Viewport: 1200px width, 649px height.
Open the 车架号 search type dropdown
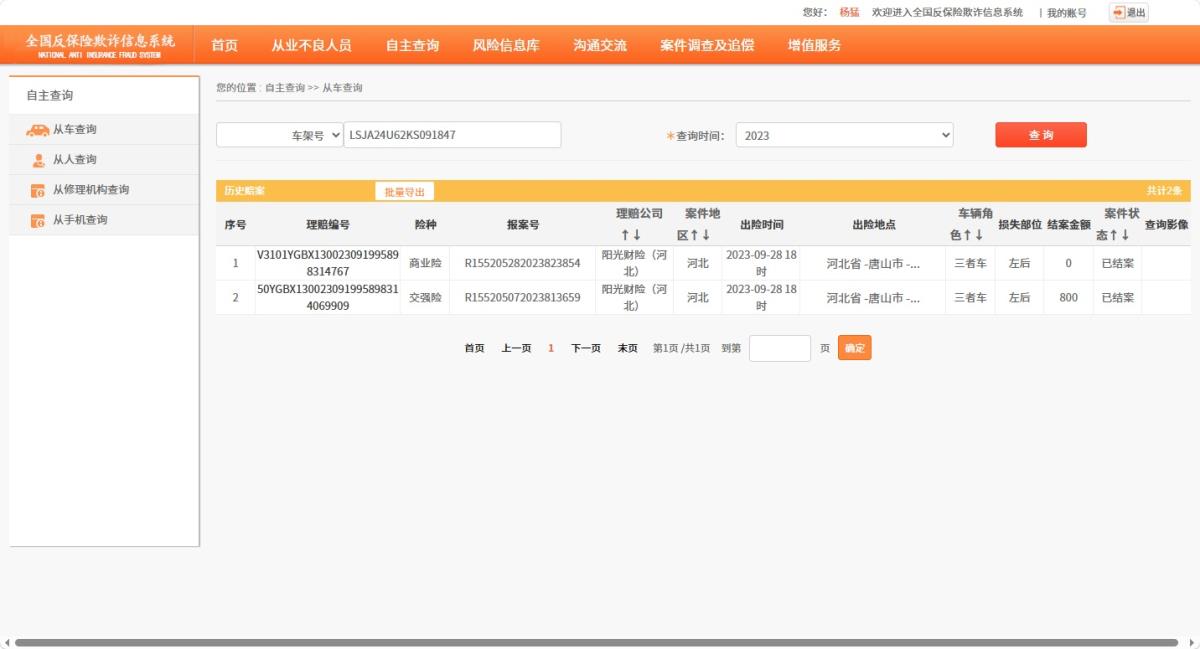point(280,135)
